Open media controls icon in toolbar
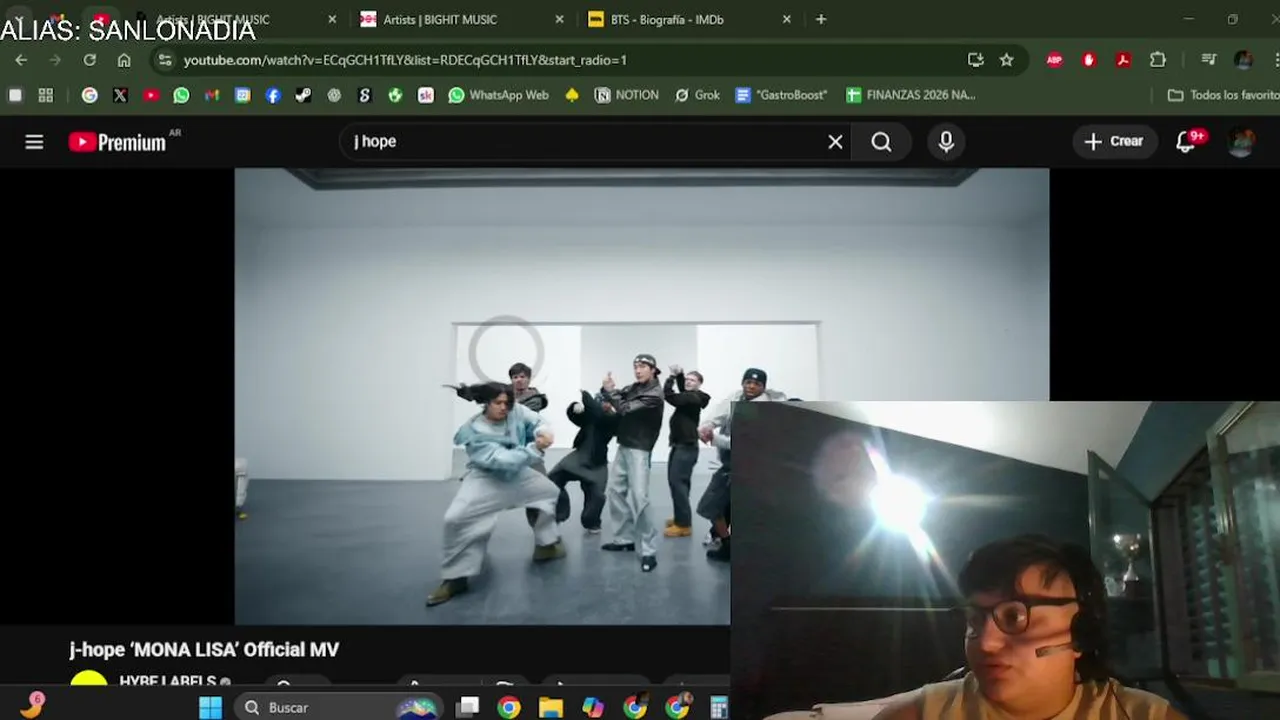This screenshot has width=1280, height=720. pyautogui.click(x=1209, y=60)
